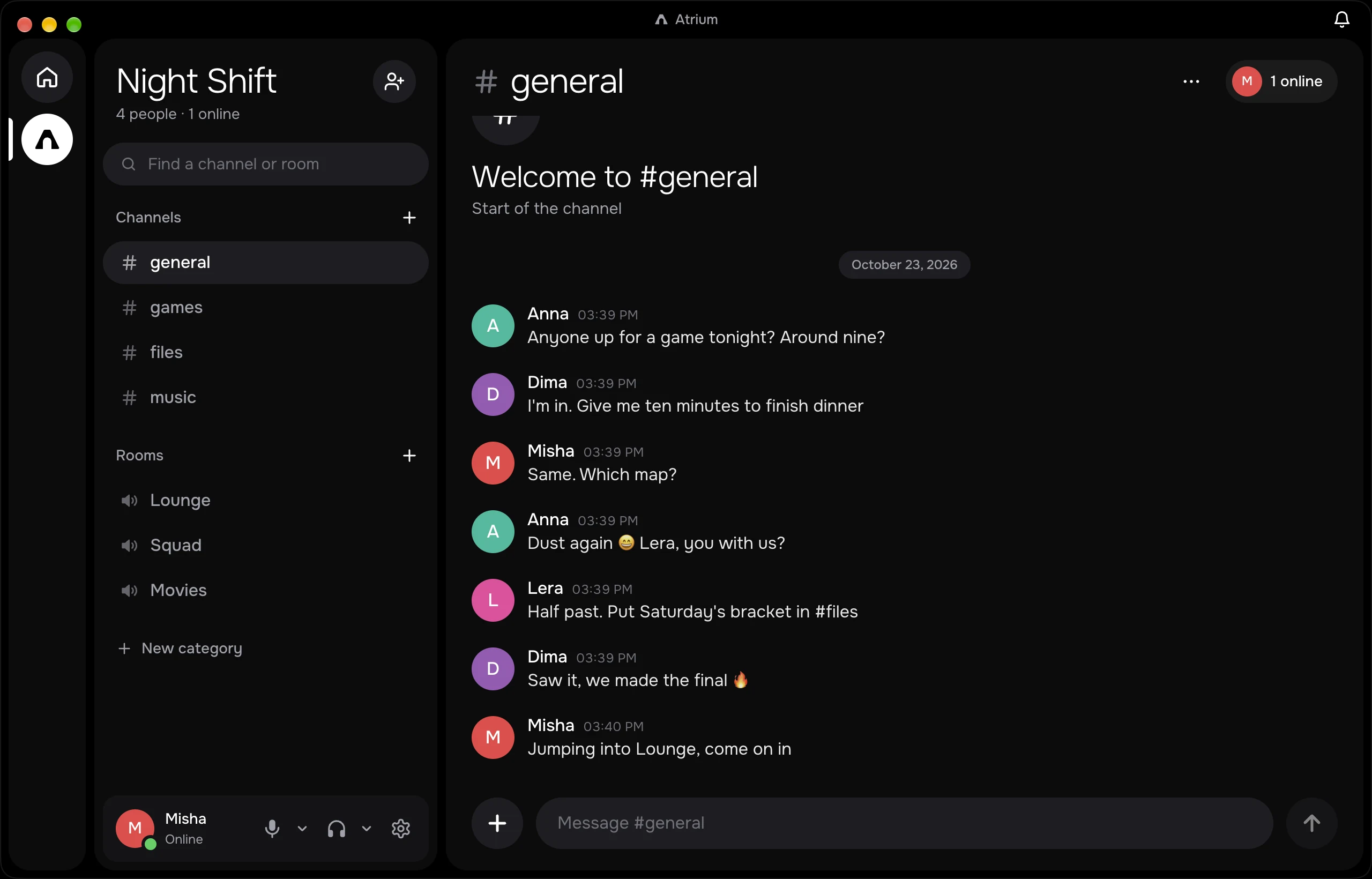
Task: Click New category button
Action: tap(180, 649)
